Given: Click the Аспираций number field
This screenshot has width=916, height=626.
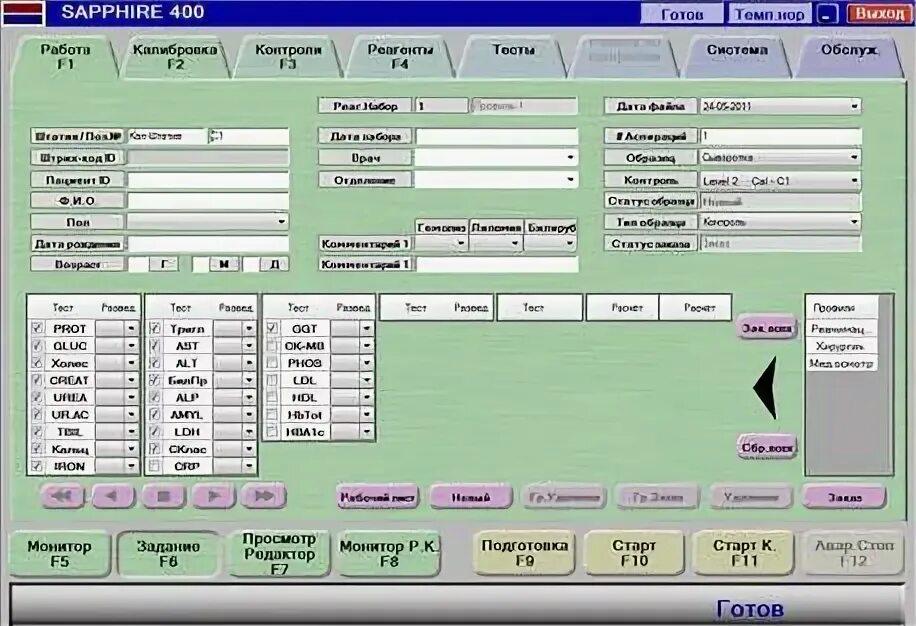Looking at the screenshot, I should pyautogui.click(x=780, y=136).
